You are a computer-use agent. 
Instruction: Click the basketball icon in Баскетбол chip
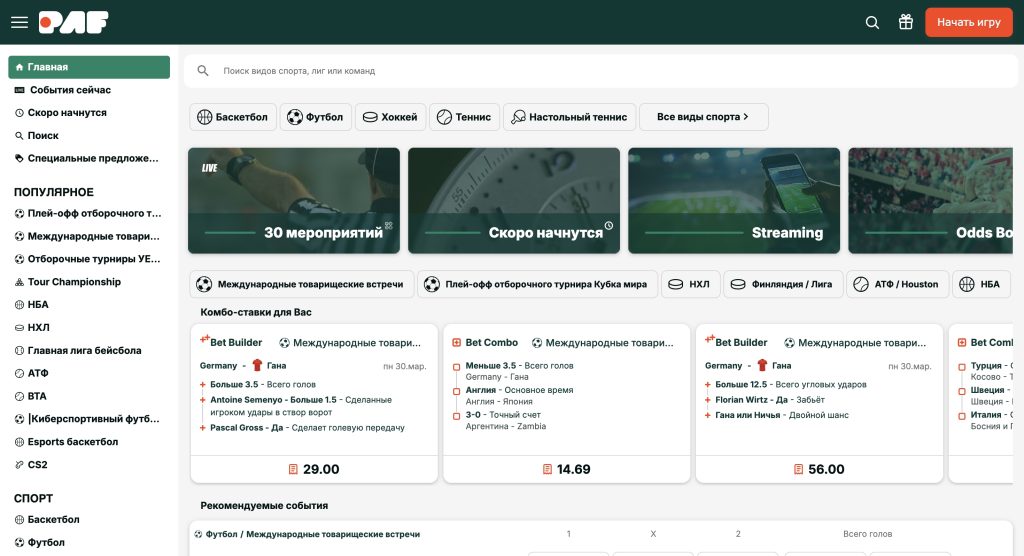pos(205,117)
